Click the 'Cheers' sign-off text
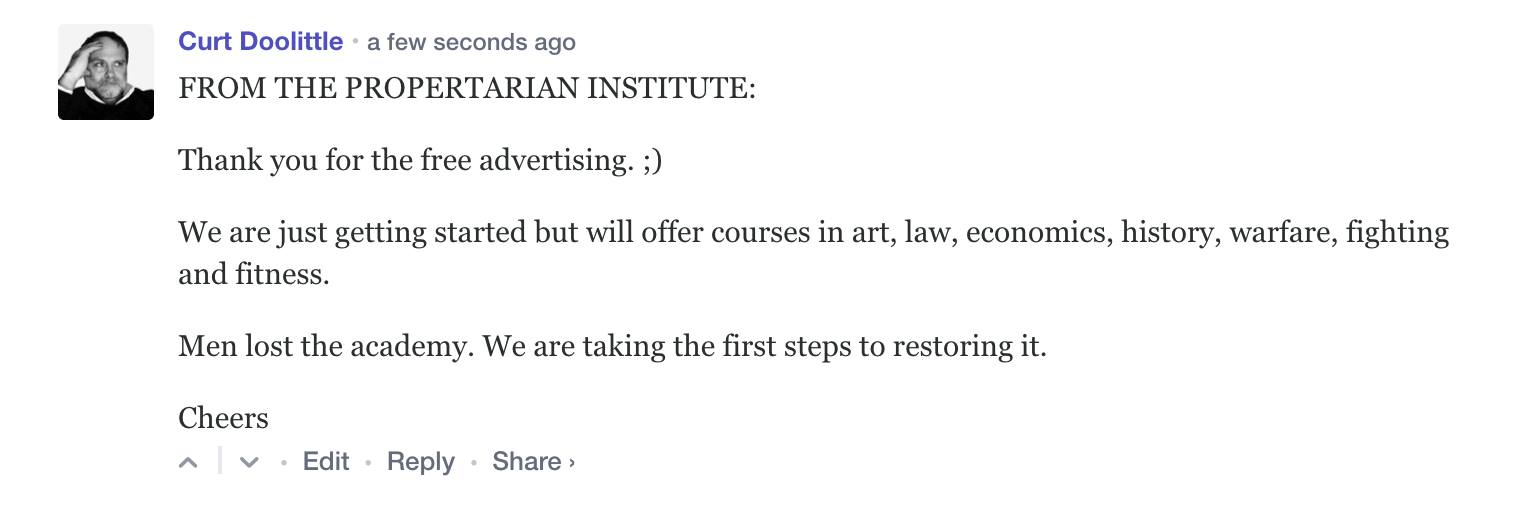This screenshot has height=522, width=1514. 223,417
